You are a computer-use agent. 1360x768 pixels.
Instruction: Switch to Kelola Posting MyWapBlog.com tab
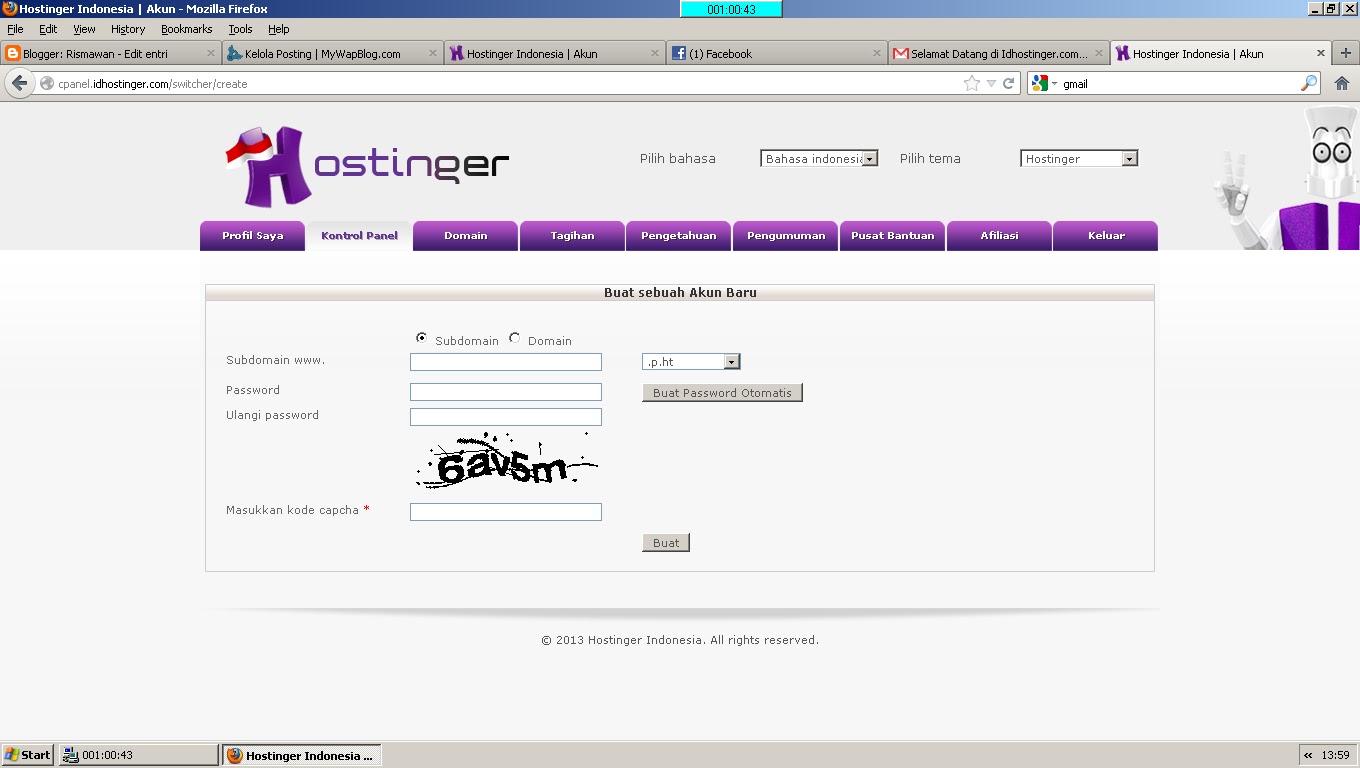[332, 53]
